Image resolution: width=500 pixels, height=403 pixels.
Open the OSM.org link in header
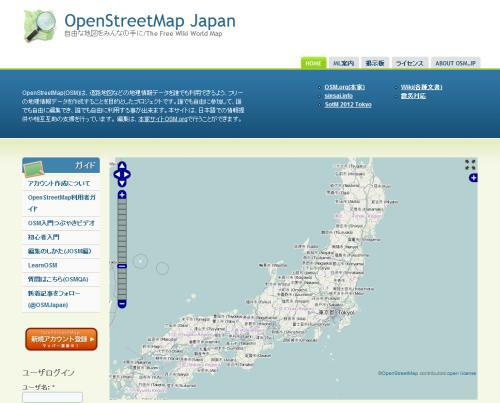click(x=345, y=87)
